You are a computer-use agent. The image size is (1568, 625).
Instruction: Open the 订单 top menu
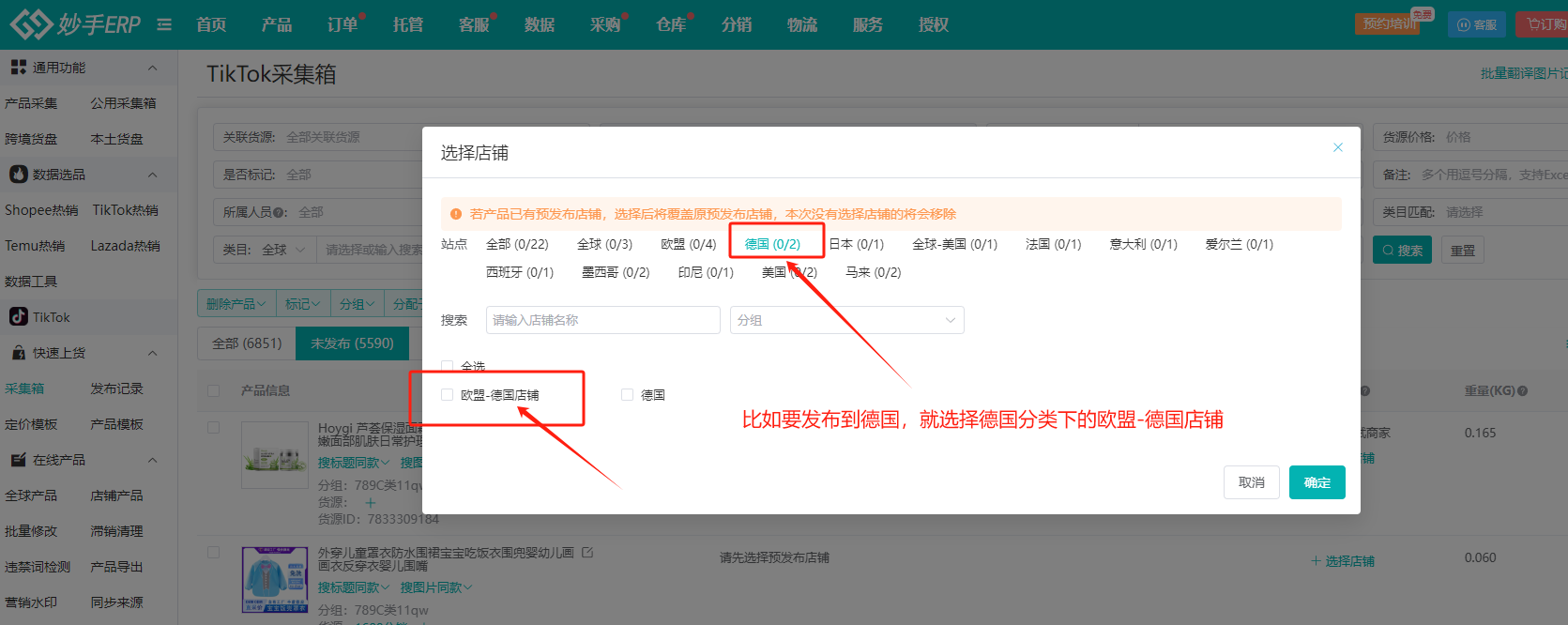coord(343,24)
